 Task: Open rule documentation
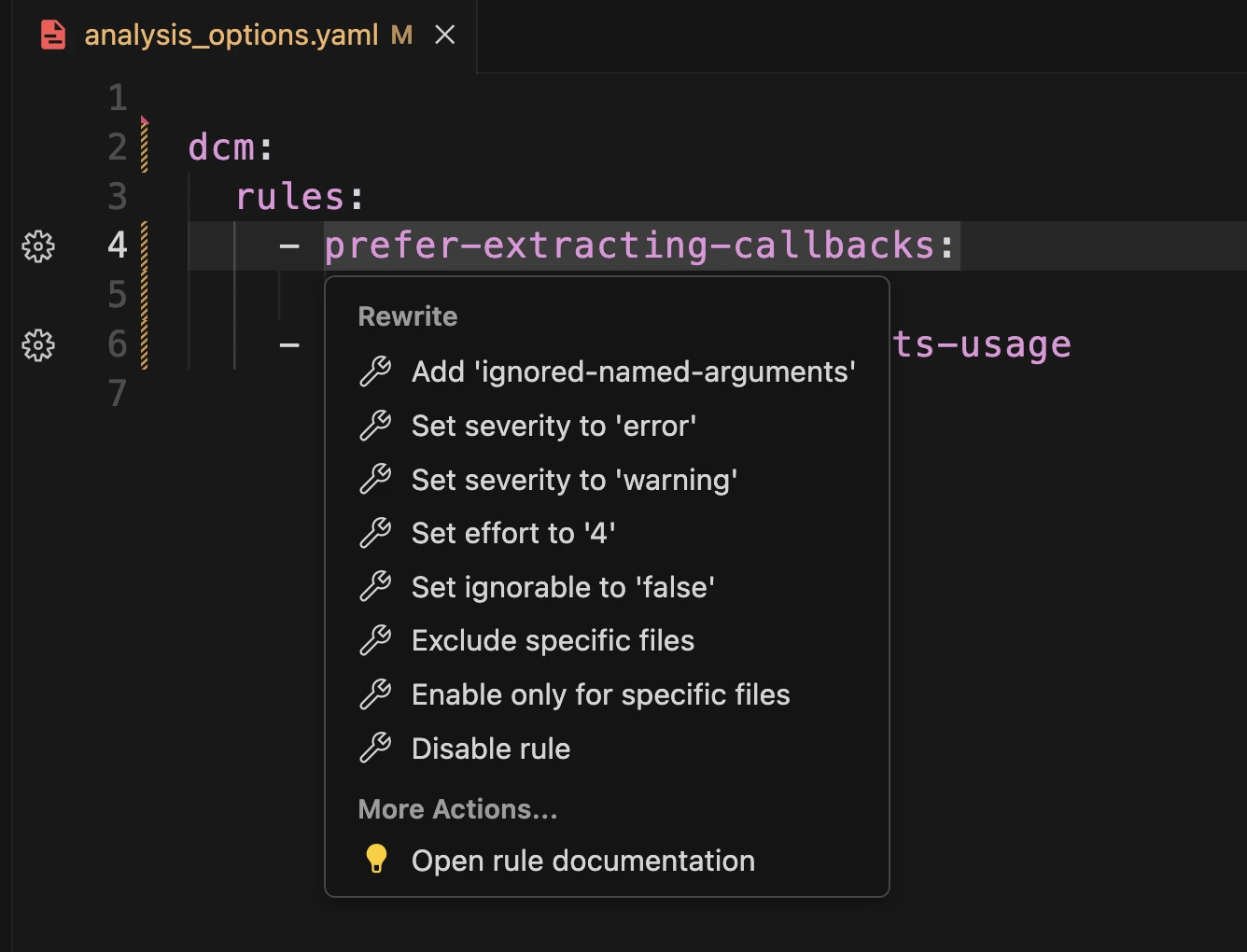coord(582,860)
